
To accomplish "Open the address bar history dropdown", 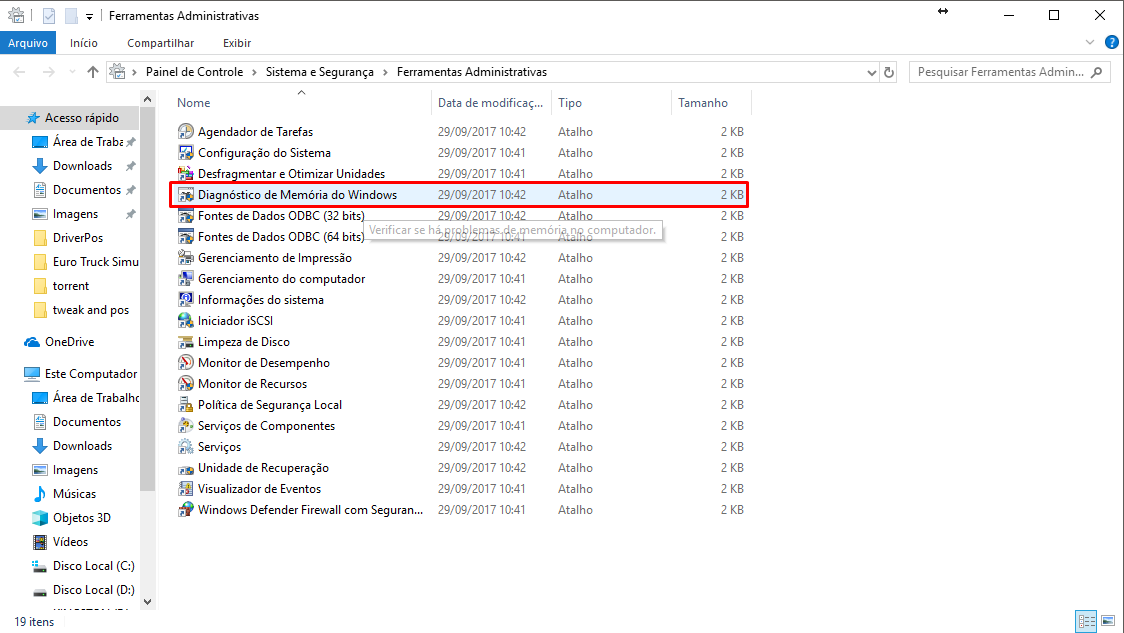I will coord(872,72).
